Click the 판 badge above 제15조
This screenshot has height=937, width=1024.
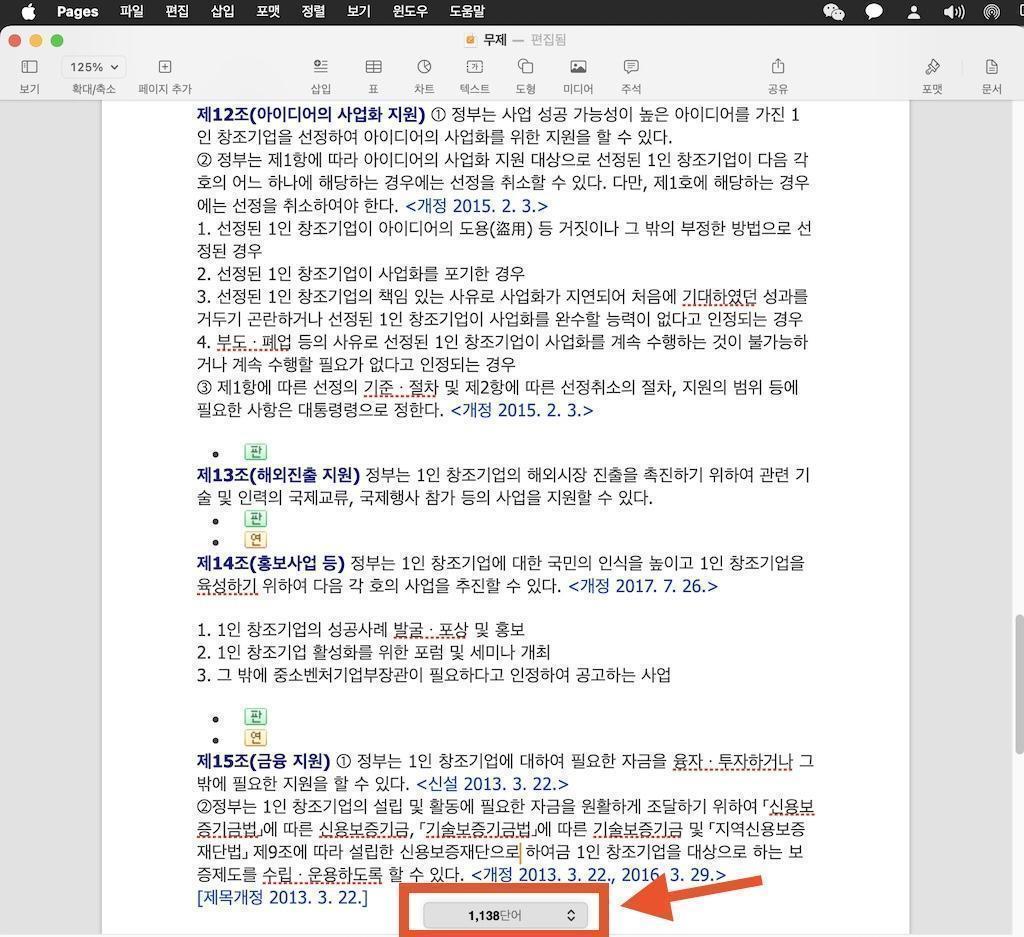point(255,717)
